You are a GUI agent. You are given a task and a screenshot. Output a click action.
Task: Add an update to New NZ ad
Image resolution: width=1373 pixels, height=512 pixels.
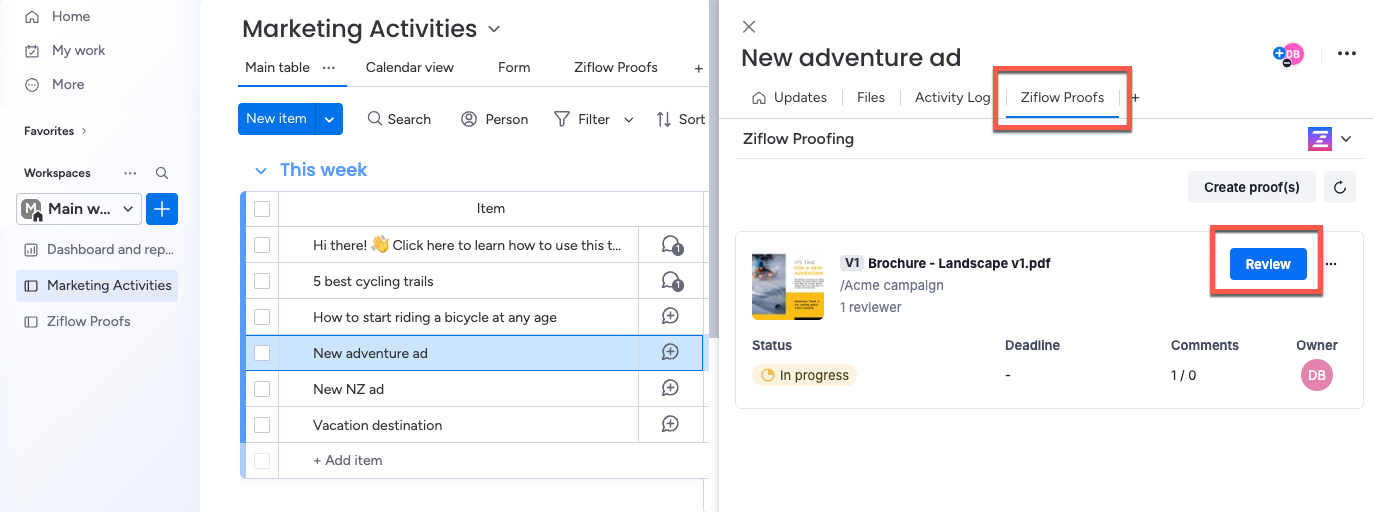pos(671,389)
